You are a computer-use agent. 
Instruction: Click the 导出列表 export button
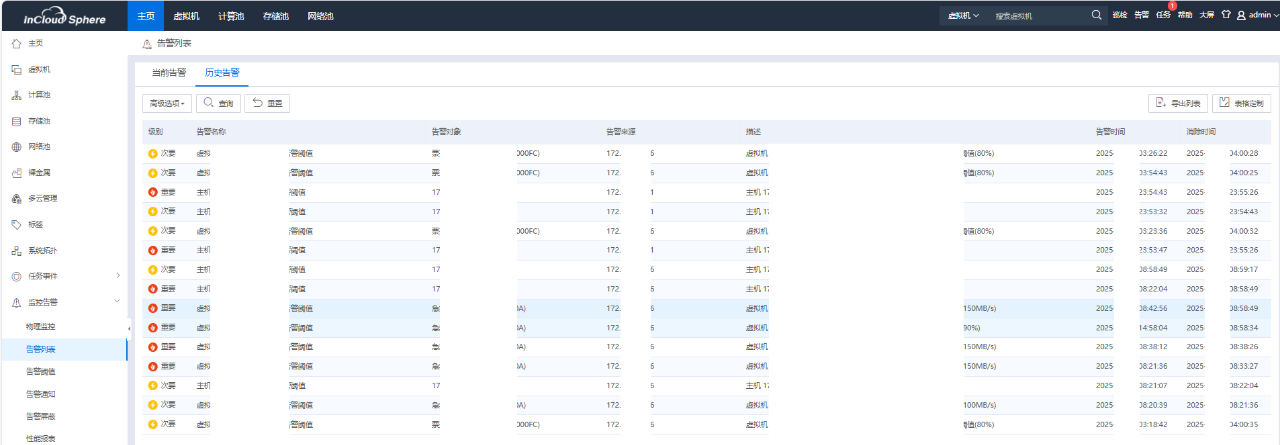[1177, 103]
